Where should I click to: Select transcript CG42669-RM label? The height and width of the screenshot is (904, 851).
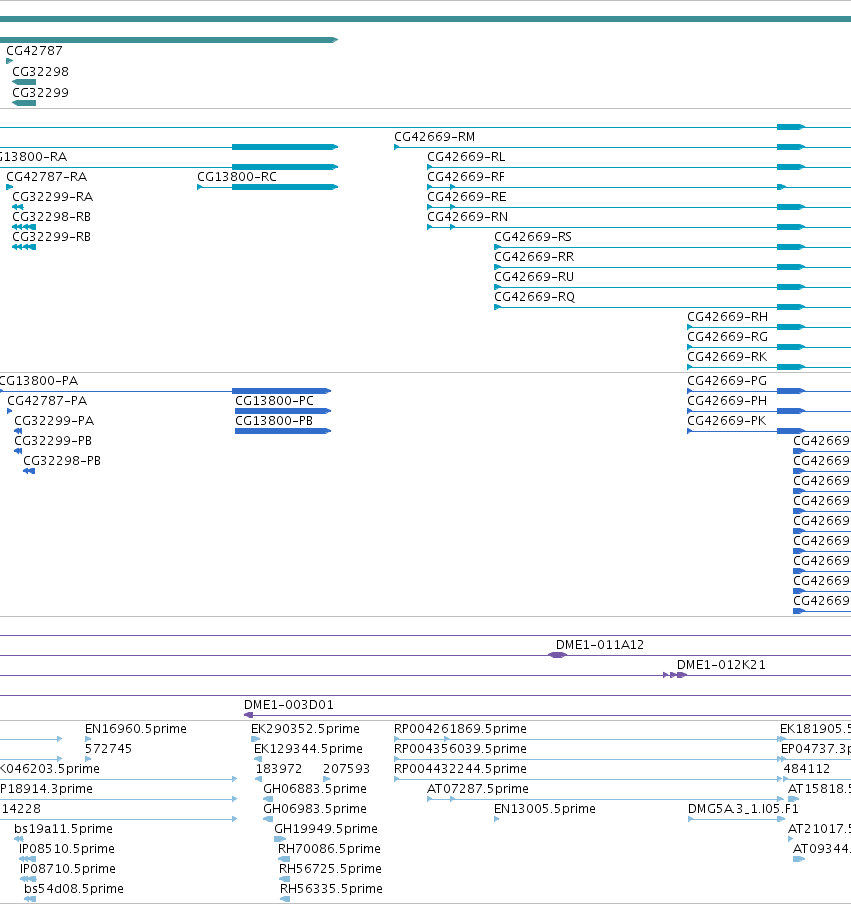434,137
